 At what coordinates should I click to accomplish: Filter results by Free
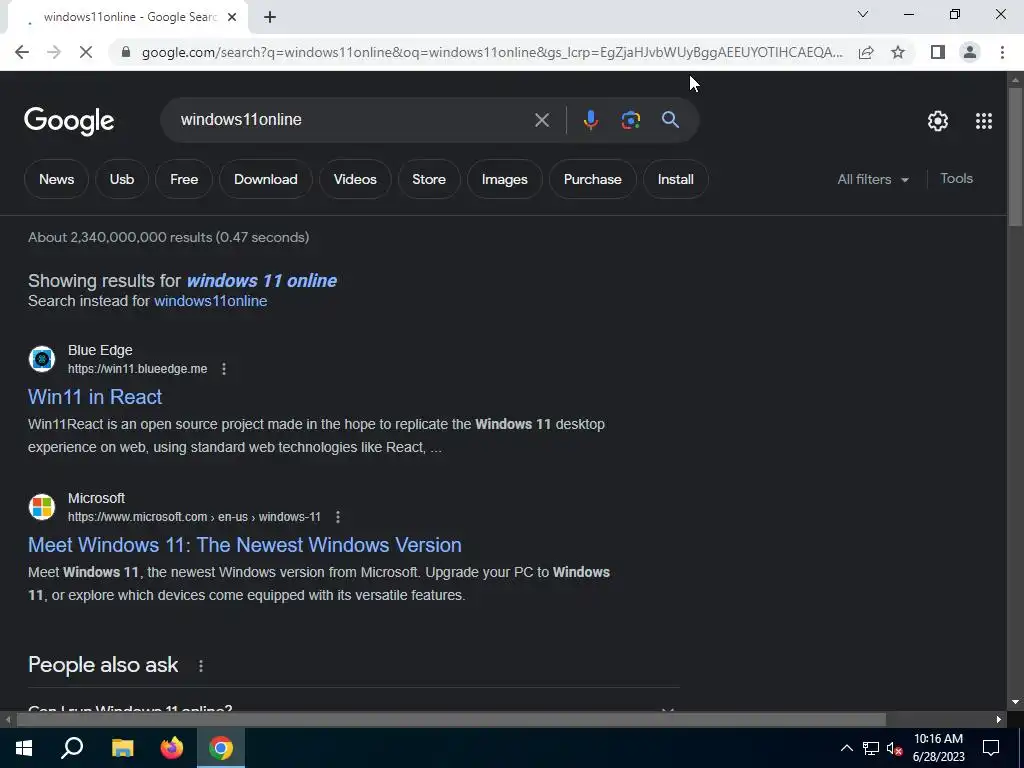(x=184, y=179)
